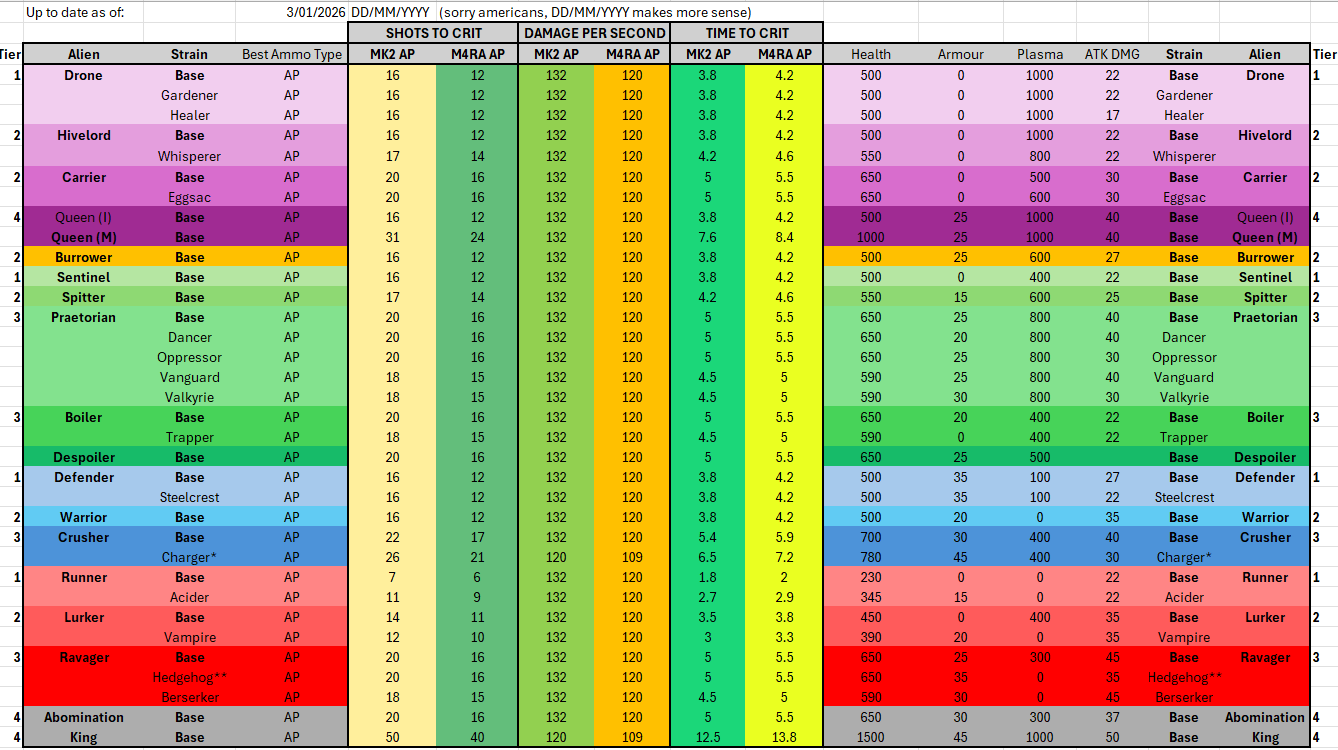This screenshot has height=750, width=1338.
Task: Select the date cell showing 3/01/2026
Action: pos(316,12)
